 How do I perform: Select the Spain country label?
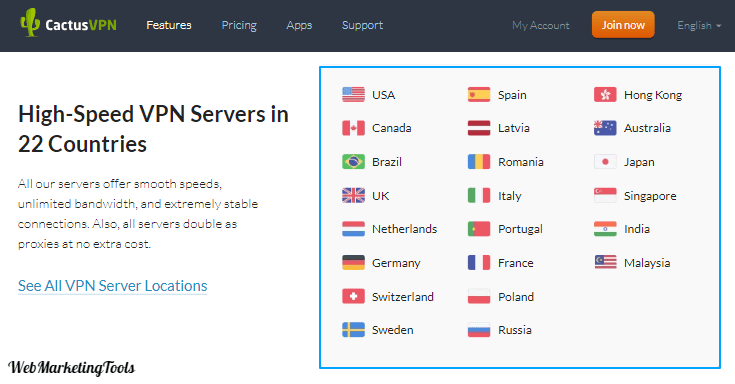coord(512,95)
